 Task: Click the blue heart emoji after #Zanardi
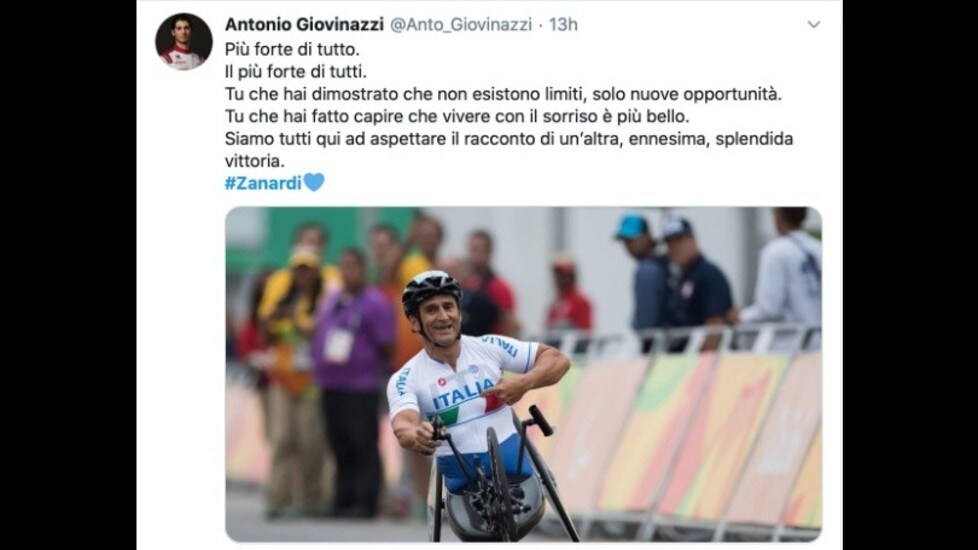[314, 183]
